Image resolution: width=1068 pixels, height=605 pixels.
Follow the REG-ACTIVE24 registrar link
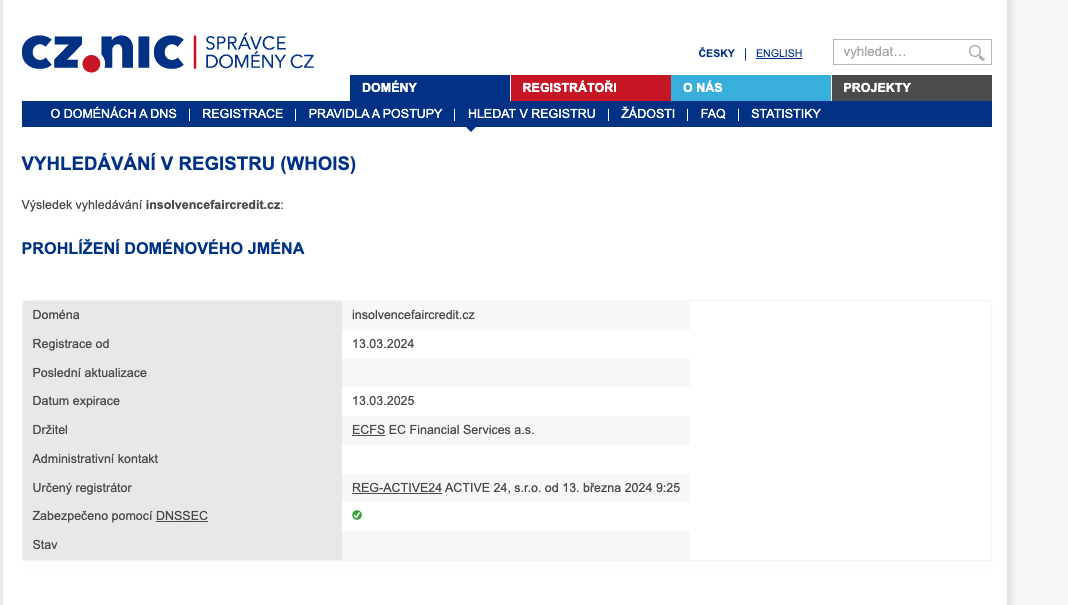click(x=397, y=488)
